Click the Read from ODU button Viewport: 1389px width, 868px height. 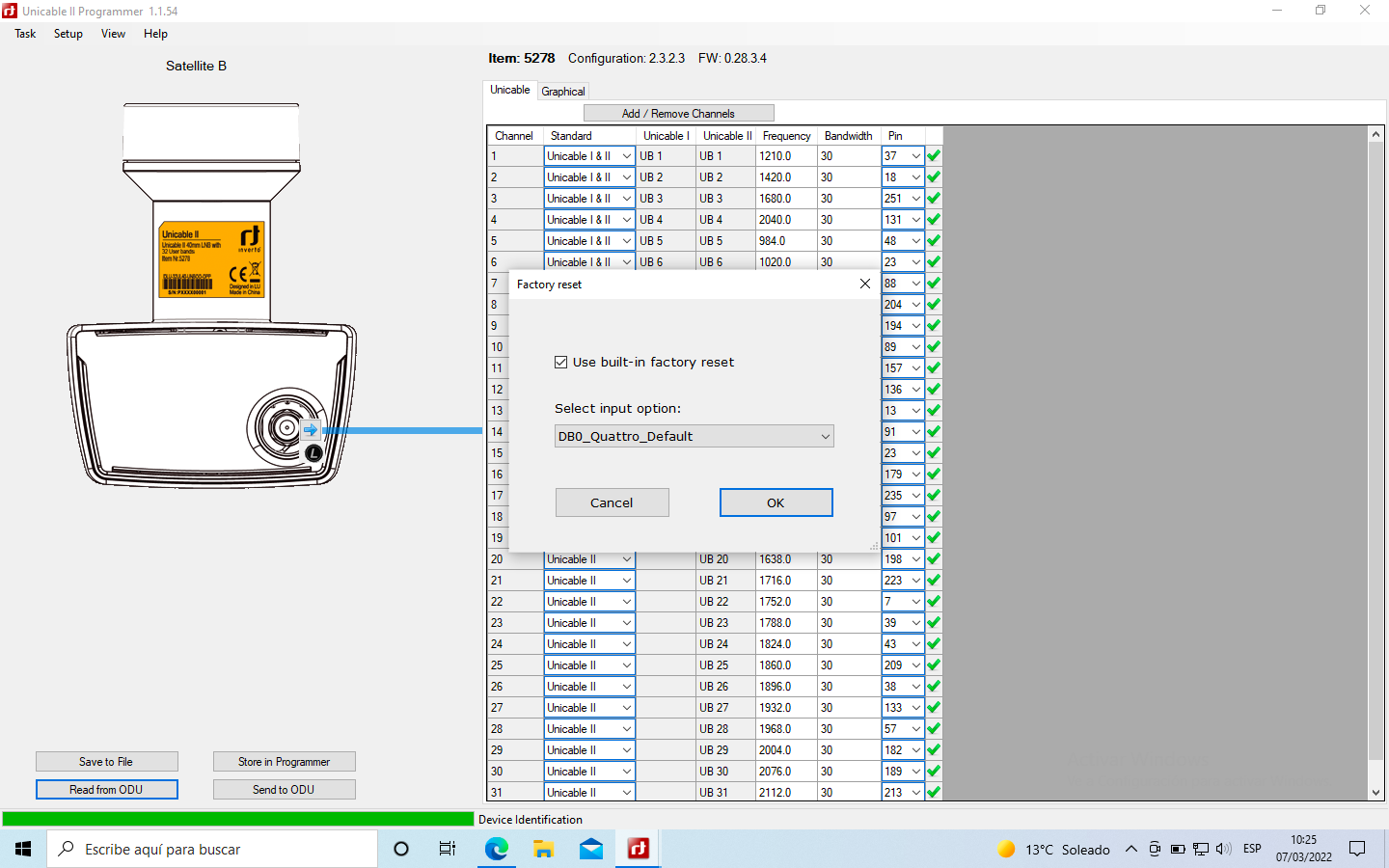click(x=106, y=790)
